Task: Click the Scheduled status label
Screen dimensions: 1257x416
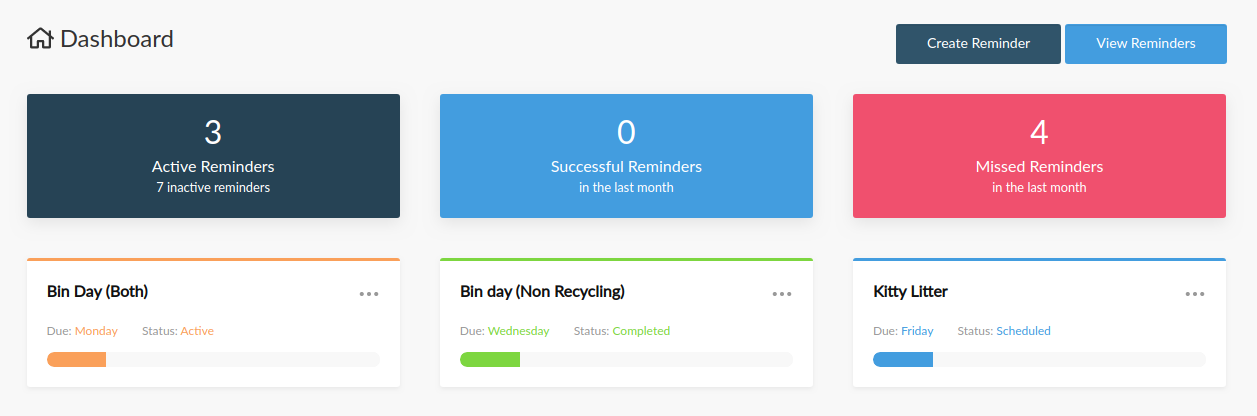Action: pyautogui.click(x=1023, y=331)
